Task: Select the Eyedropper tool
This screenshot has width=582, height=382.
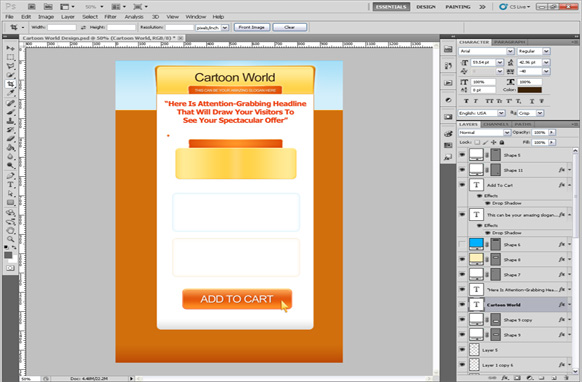Action: click(x=10, y=93)
